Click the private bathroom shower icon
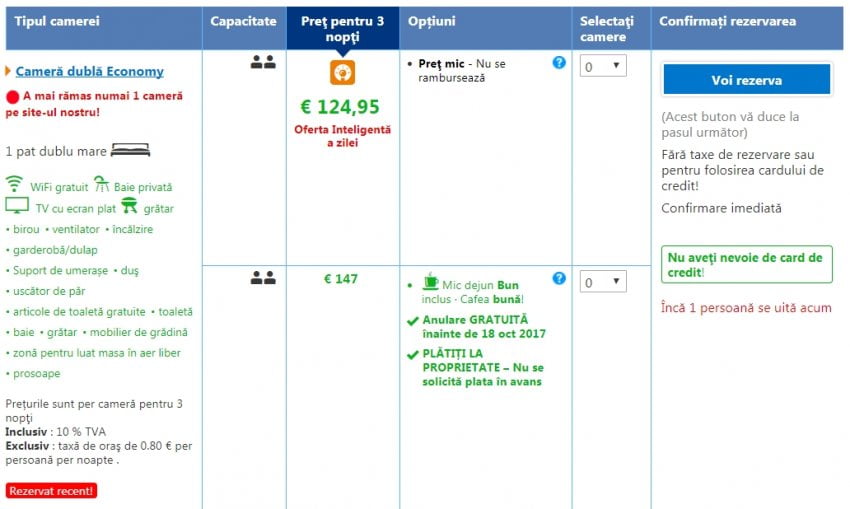 click(104, 185)
